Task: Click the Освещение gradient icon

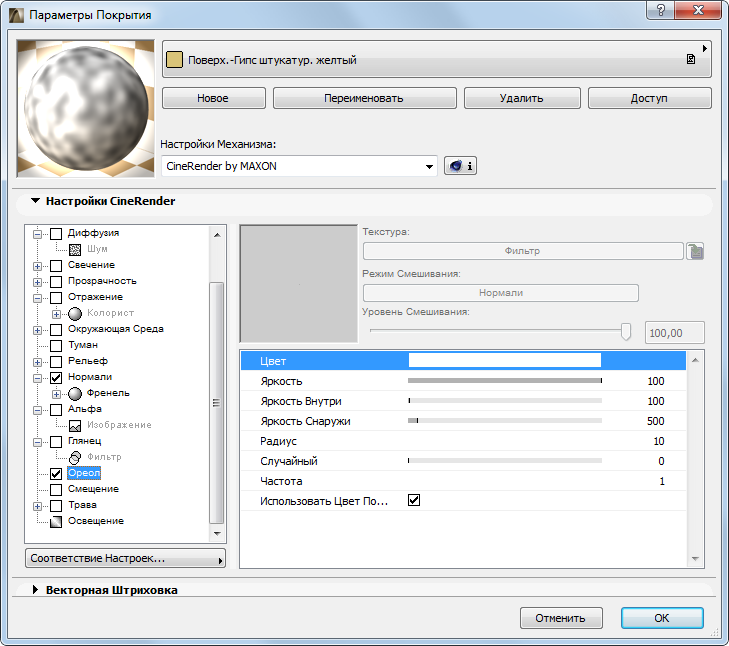Action: point(56,522)
